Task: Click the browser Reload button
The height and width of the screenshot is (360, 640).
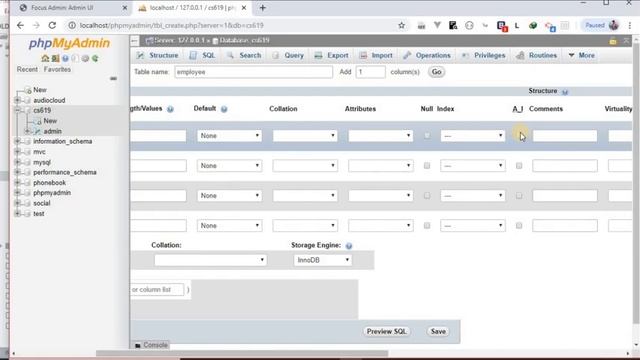Action: [x=52, y=25]
